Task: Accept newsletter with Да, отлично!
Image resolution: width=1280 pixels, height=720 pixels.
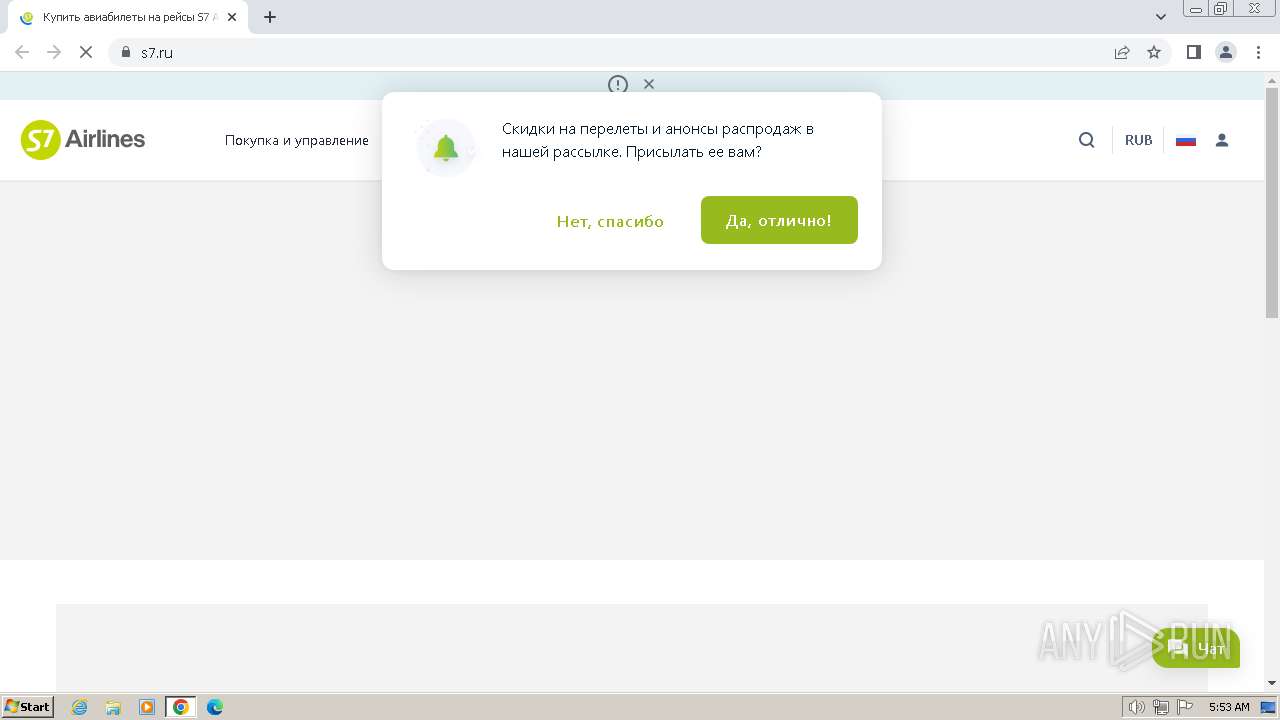Action: [779, 220]
